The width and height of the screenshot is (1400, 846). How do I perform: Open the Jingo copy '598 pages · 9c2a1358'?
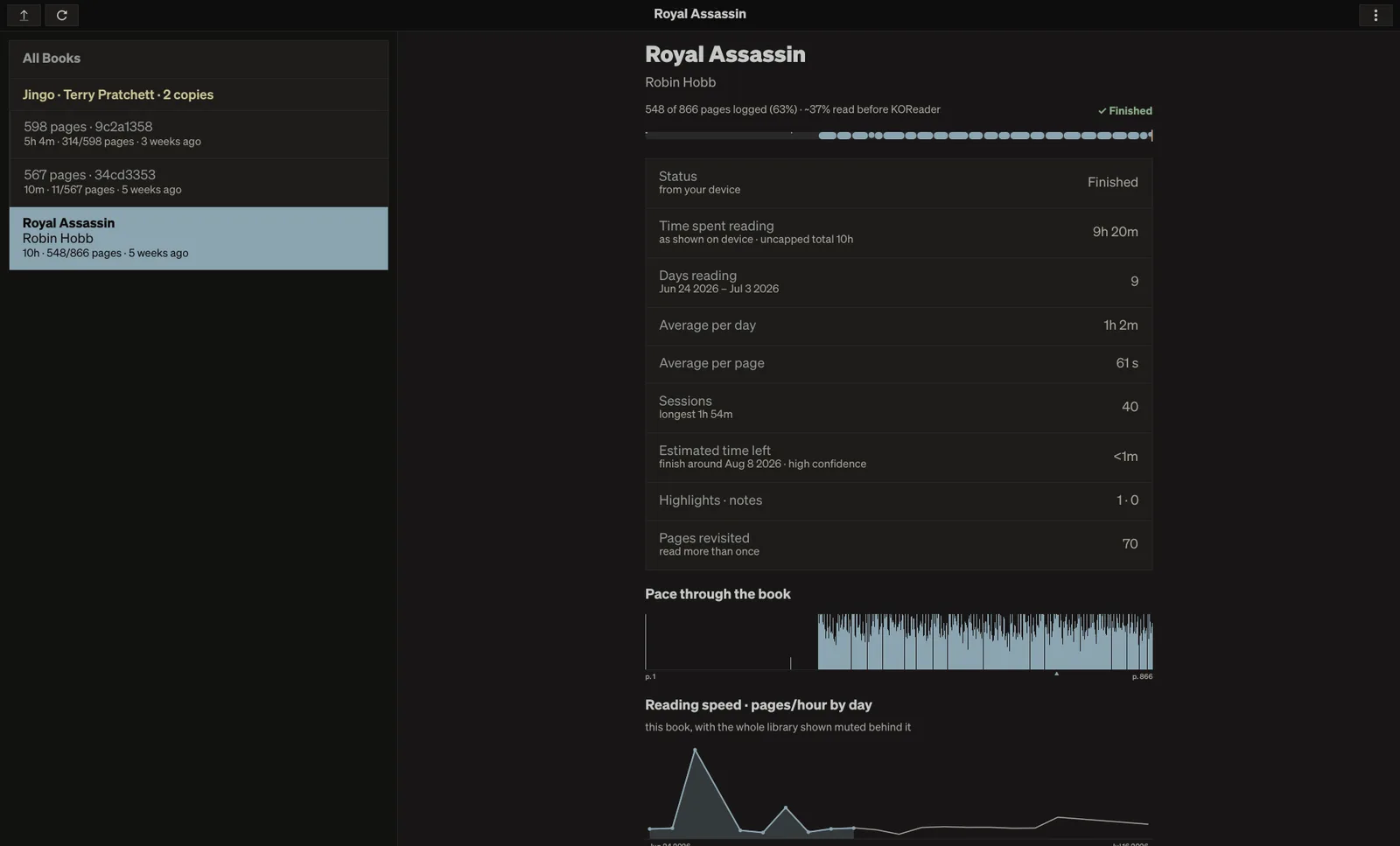pyautogui.click(x=199, y=134)
